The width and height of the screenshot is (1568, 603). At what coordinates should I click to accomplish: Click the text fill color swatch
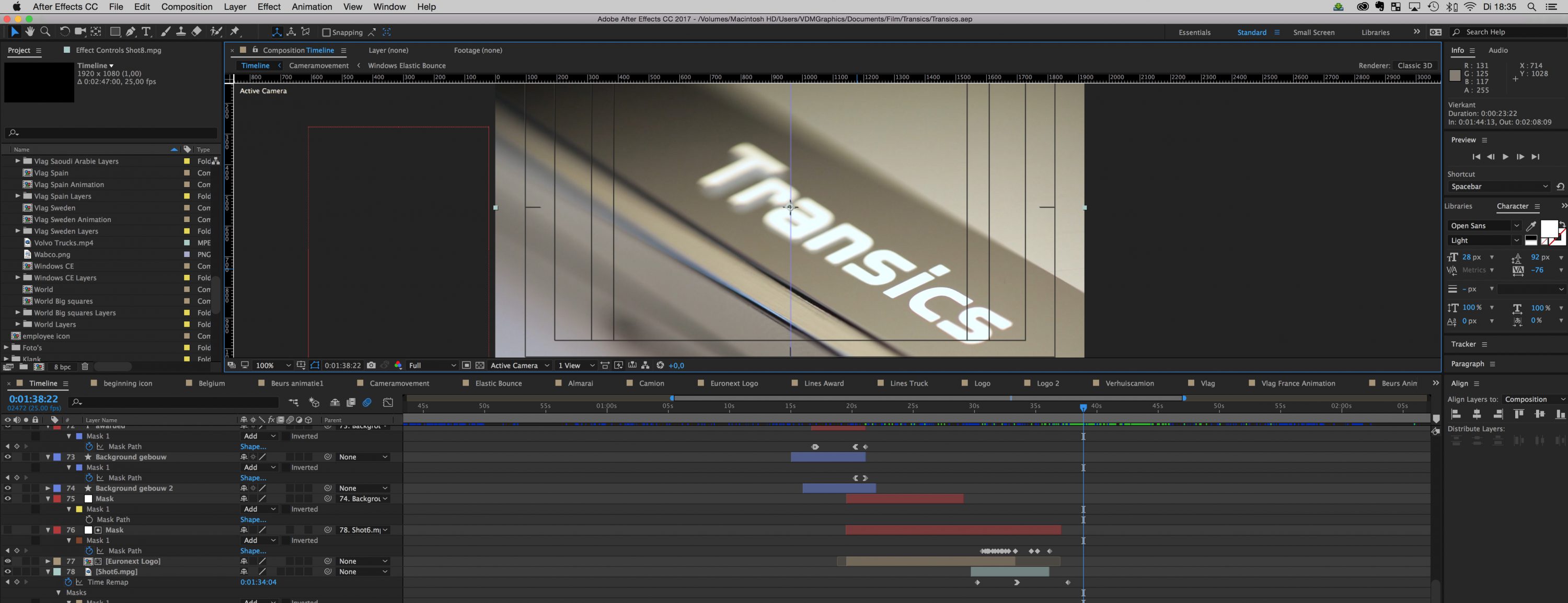point(1548,229)
